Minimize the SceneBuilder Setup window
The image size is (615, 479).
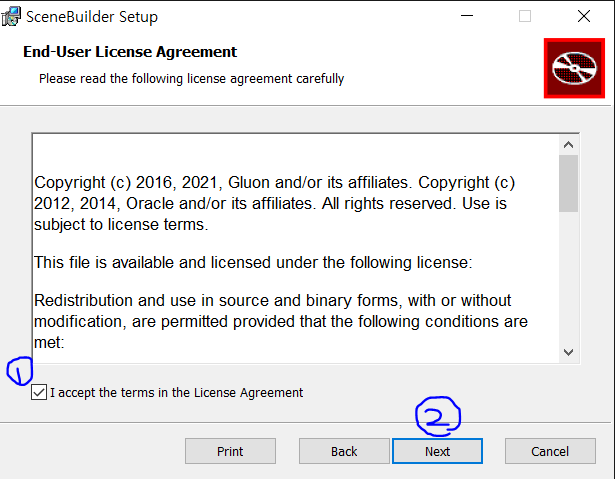(x=467, y=16)
